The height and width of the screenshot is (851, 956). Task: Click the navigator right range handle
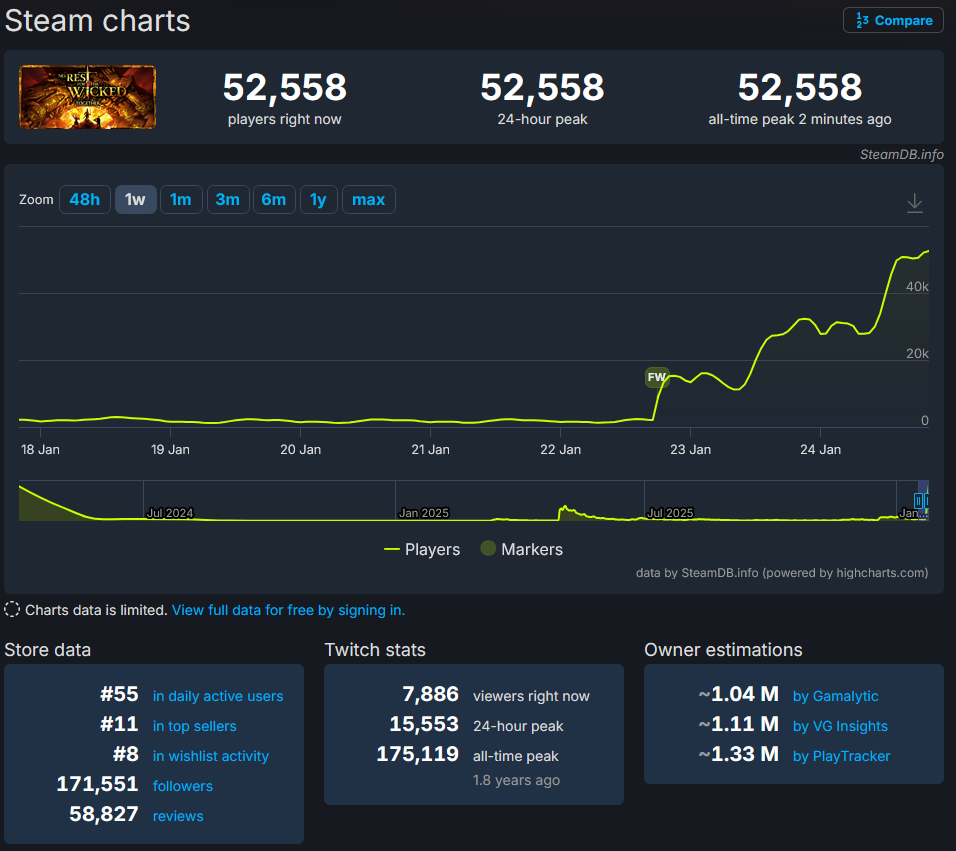click(927, 500)
